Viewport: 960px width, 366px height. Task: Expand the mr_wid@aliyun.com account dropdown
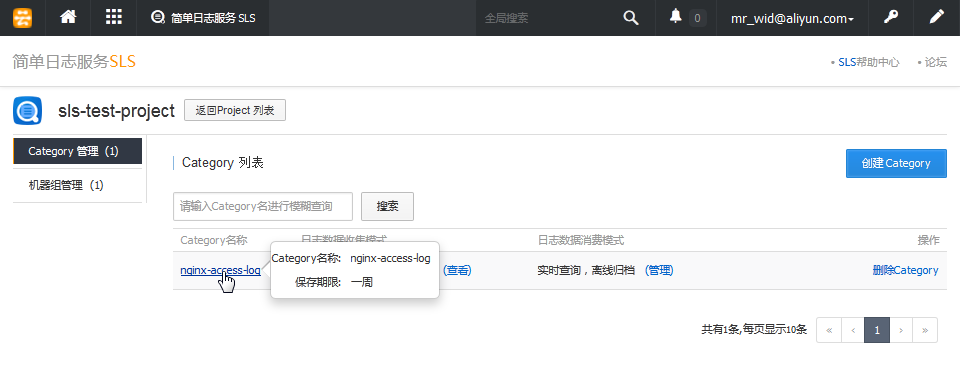(x=792, y=18)
